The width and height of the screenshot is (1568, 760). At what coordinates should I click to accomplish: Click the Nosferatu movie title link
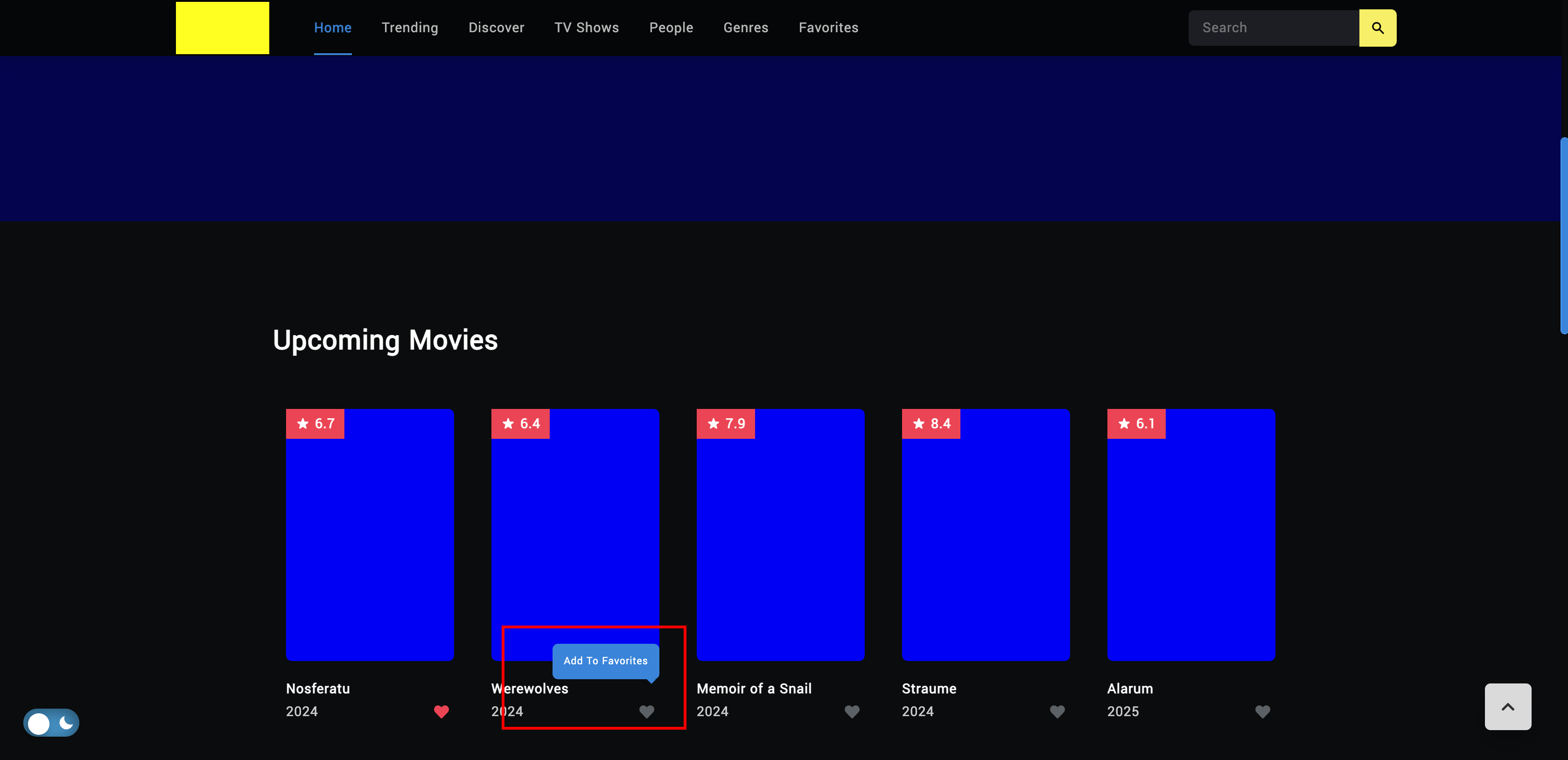(x=318, y=689)
